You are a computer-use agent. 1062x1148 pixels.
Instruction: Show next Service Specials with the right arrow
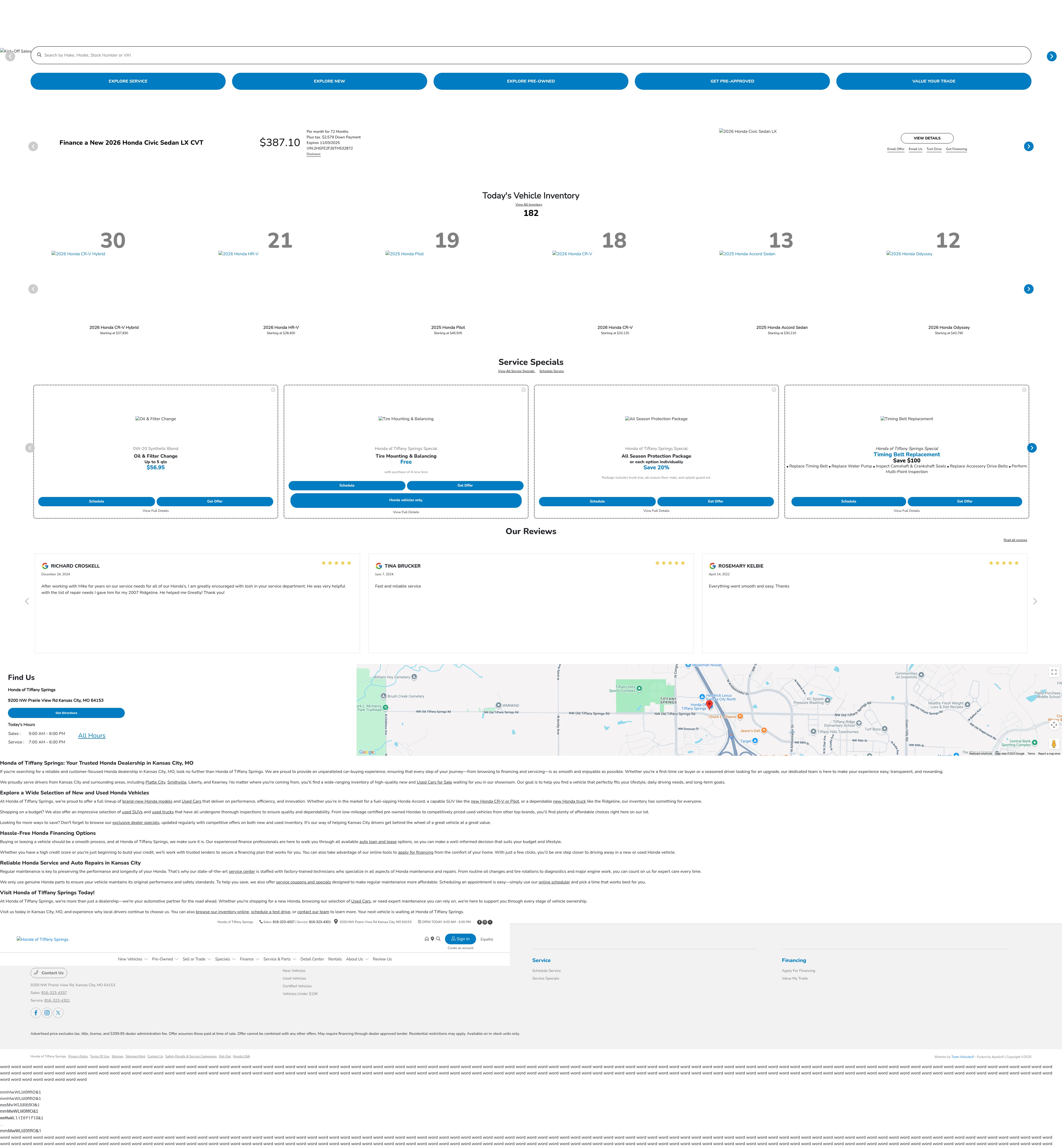pyautogui.click(x=1032, y=448)
